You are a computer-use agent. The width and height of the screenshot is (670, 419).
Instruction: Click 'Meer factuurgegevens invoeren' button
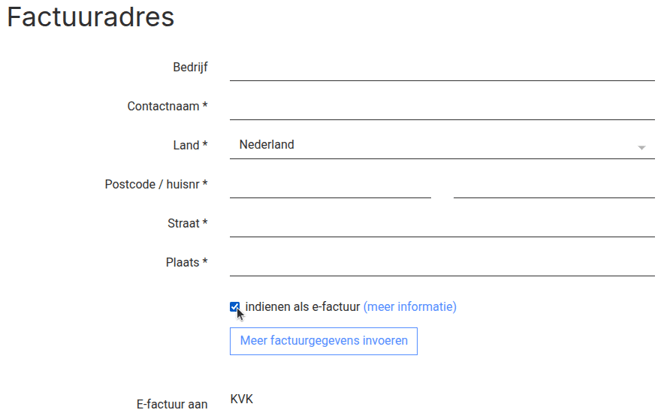pyautogui.click(x=323, y=341)
